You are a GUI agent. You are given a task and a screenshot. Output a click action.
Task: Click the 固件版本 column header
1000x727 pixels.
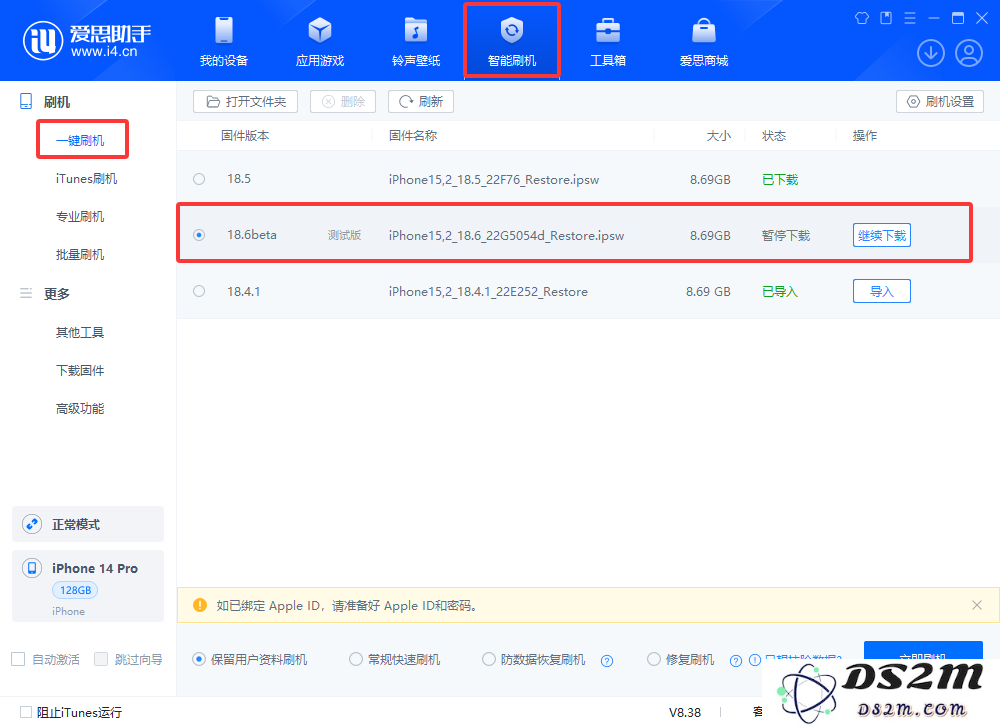[x=245, y=136]
